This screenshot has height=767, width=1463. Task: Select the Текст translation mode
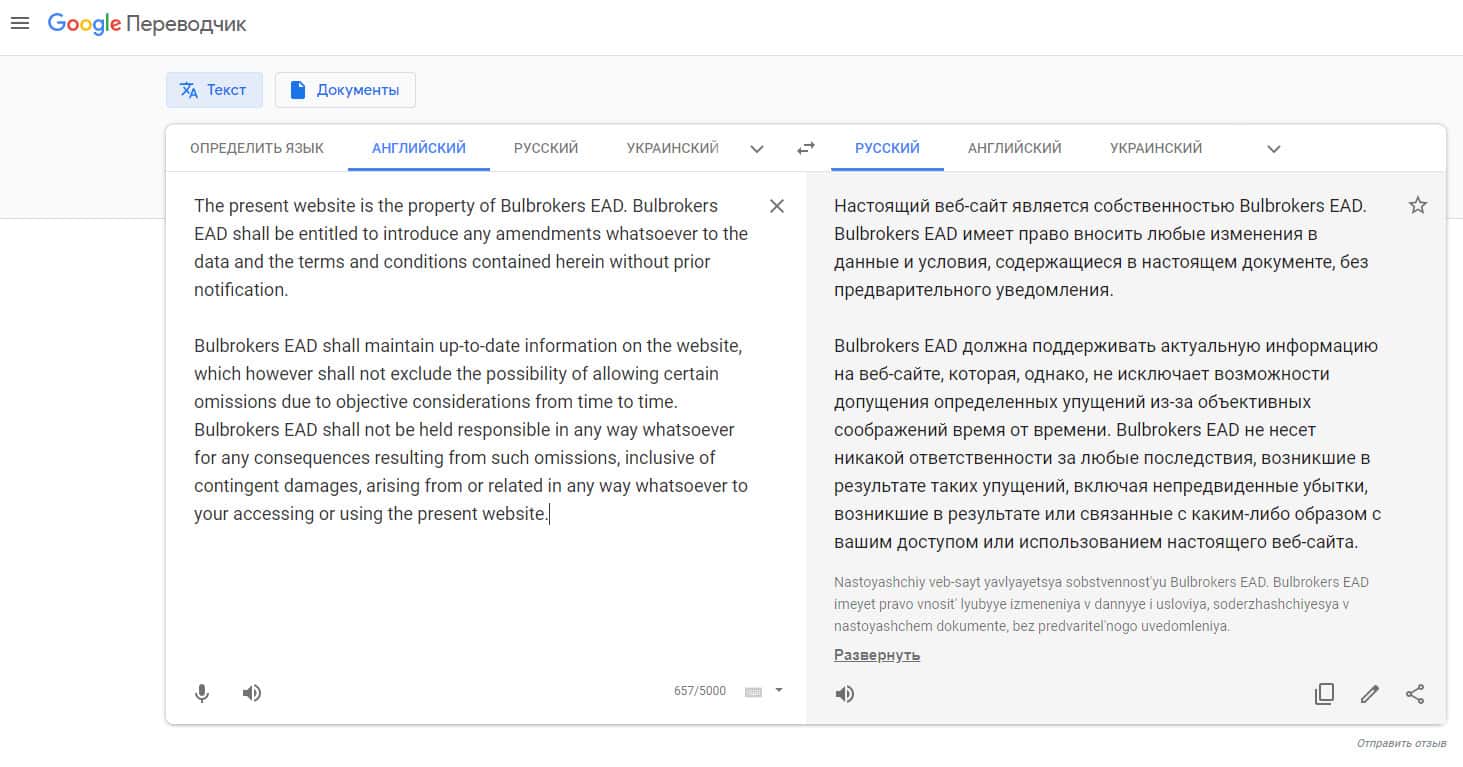pos(214,90)
